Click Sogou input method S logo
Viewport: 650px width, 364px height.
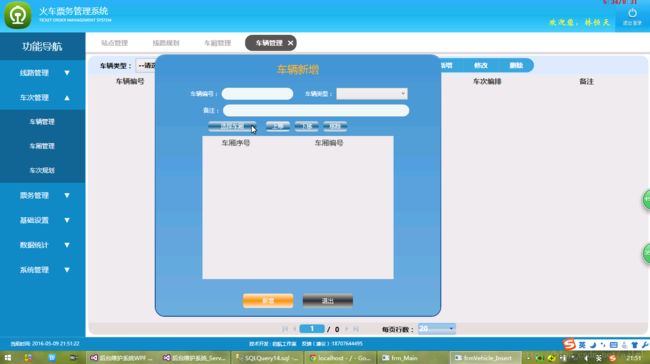pos(569,344)
